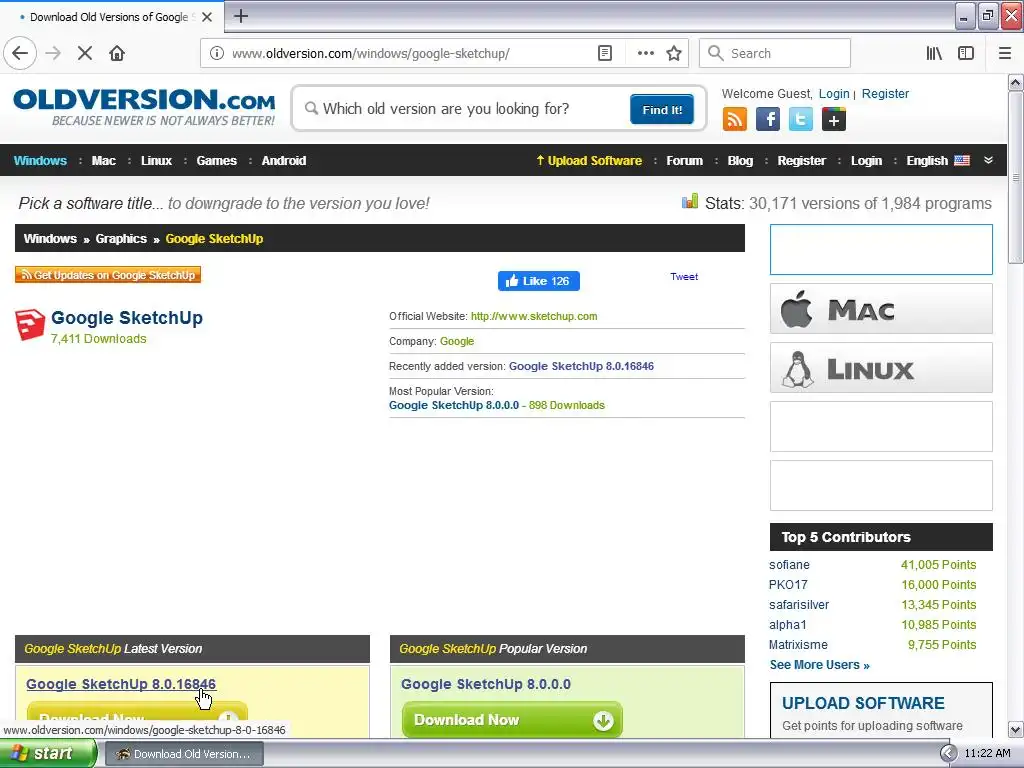1024x768 pixels.
Task: Go back using browser back arrow
Action: coord(20,53)
